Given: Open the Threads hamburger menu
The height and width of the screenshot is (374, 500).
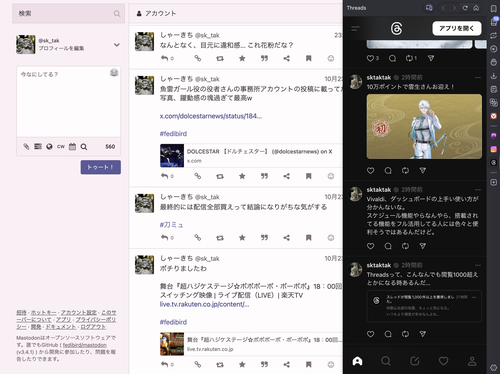Looking at the screenshot, I should (355, 29).
